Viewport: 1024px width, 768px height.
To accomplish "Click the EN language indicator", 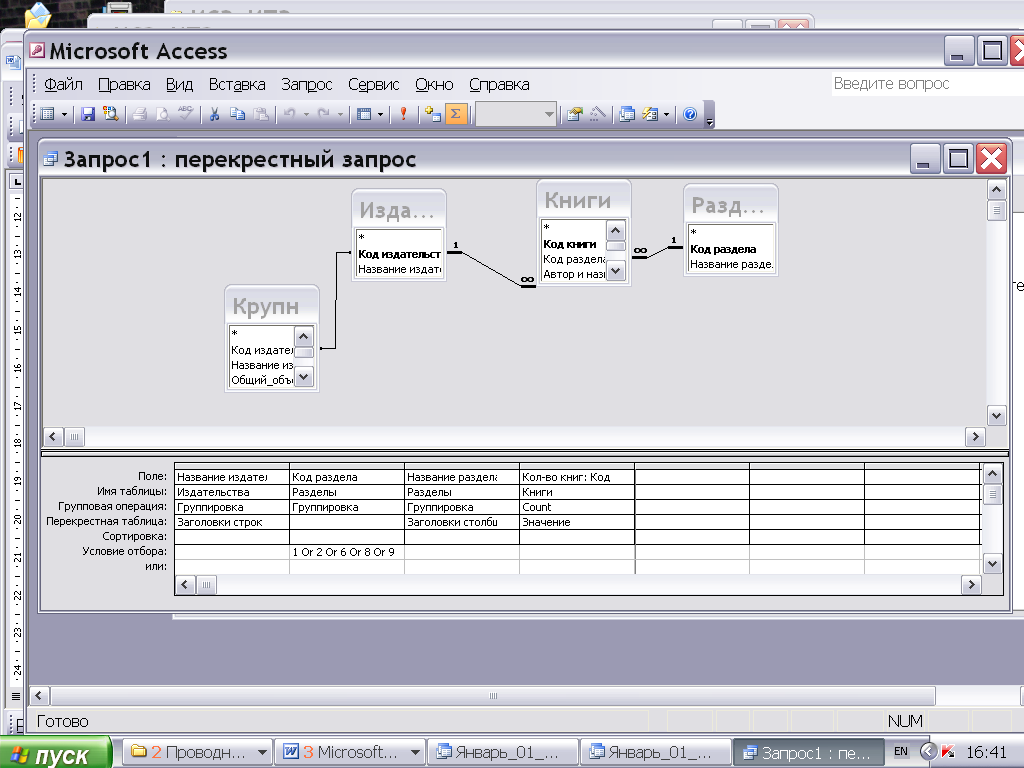I will (x=901, y=751).
